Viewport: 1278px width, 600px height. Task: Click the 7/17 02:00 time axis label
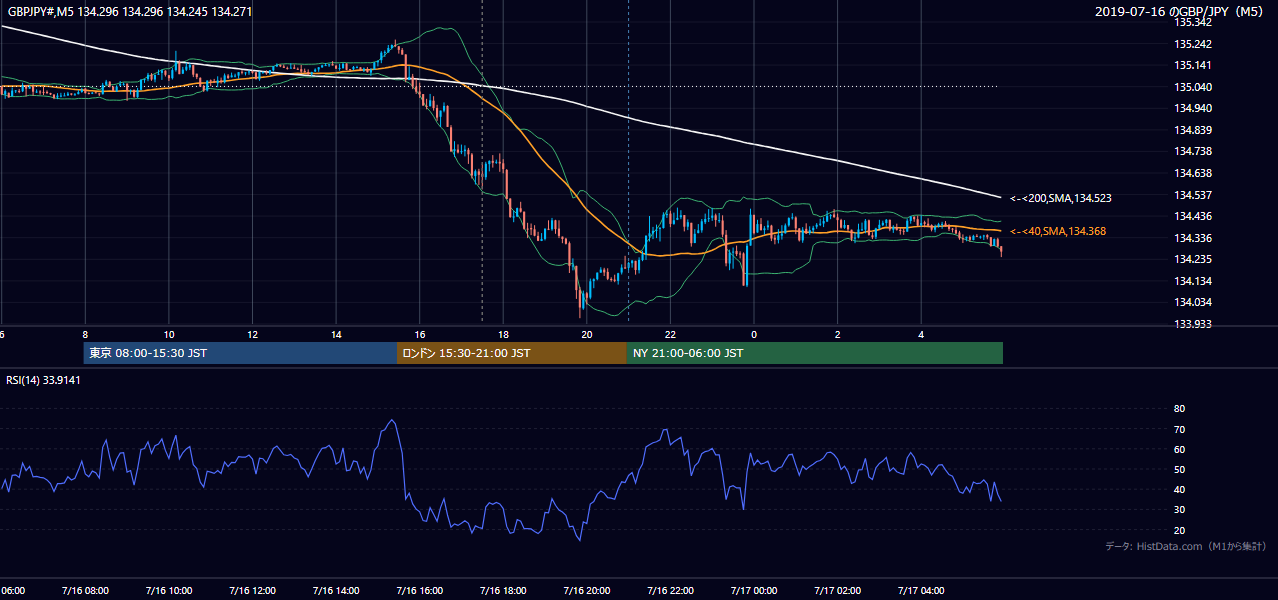pyautogui.click(x=838, y=590)
